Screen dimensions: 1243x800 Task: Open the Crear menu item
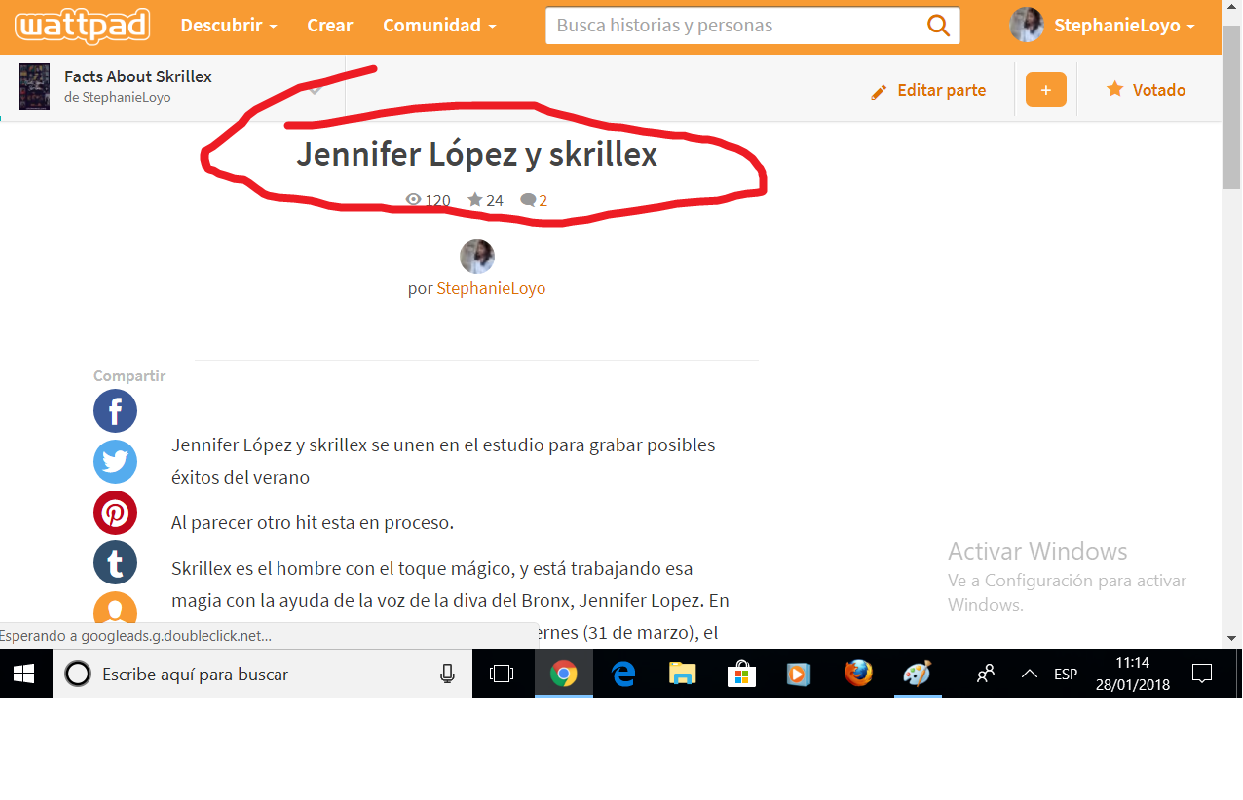point(330,25)
